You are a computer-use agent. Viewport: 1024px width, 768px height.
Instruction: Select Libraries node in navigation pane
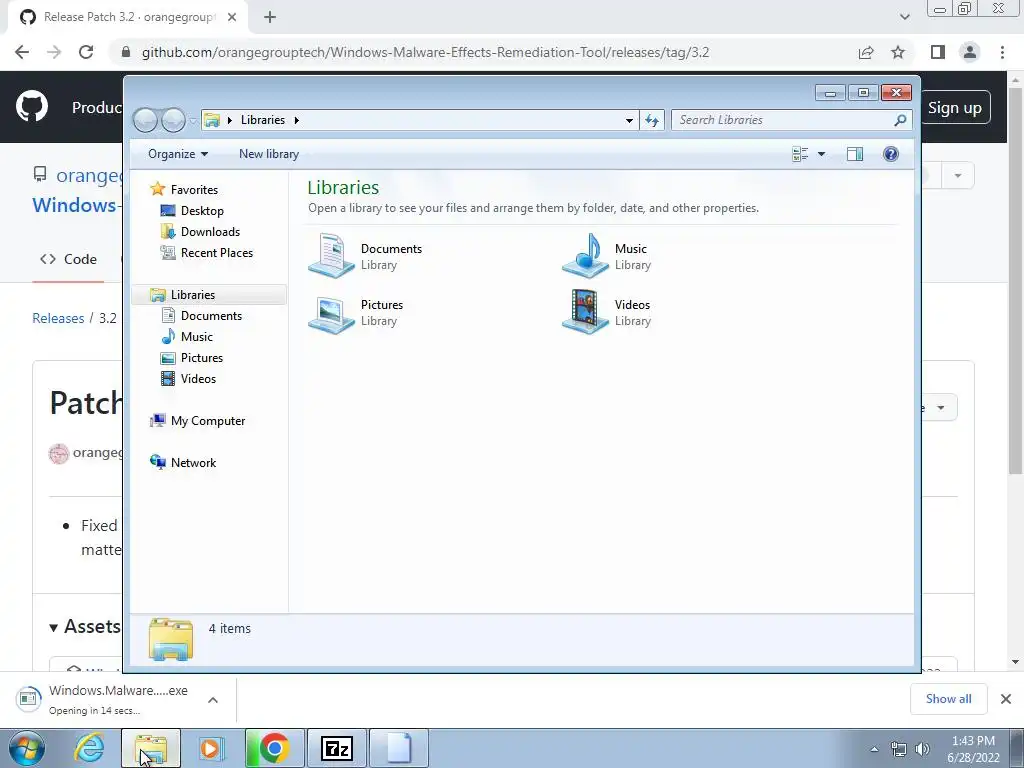(x=209, y=295)
